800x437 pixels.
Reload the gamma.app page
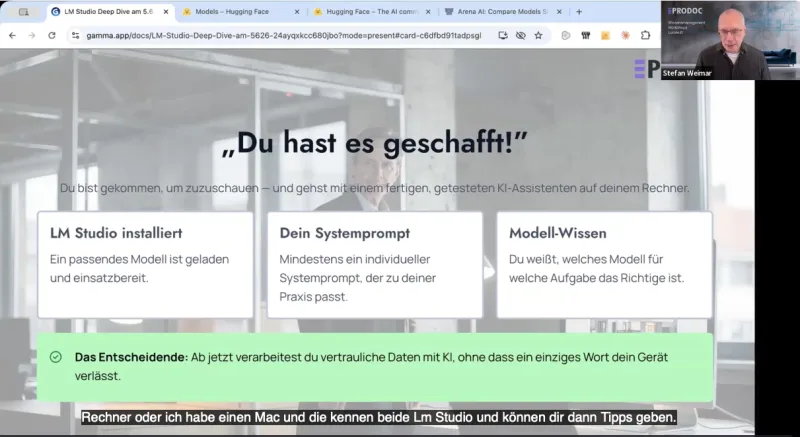[x=52, y=35]
